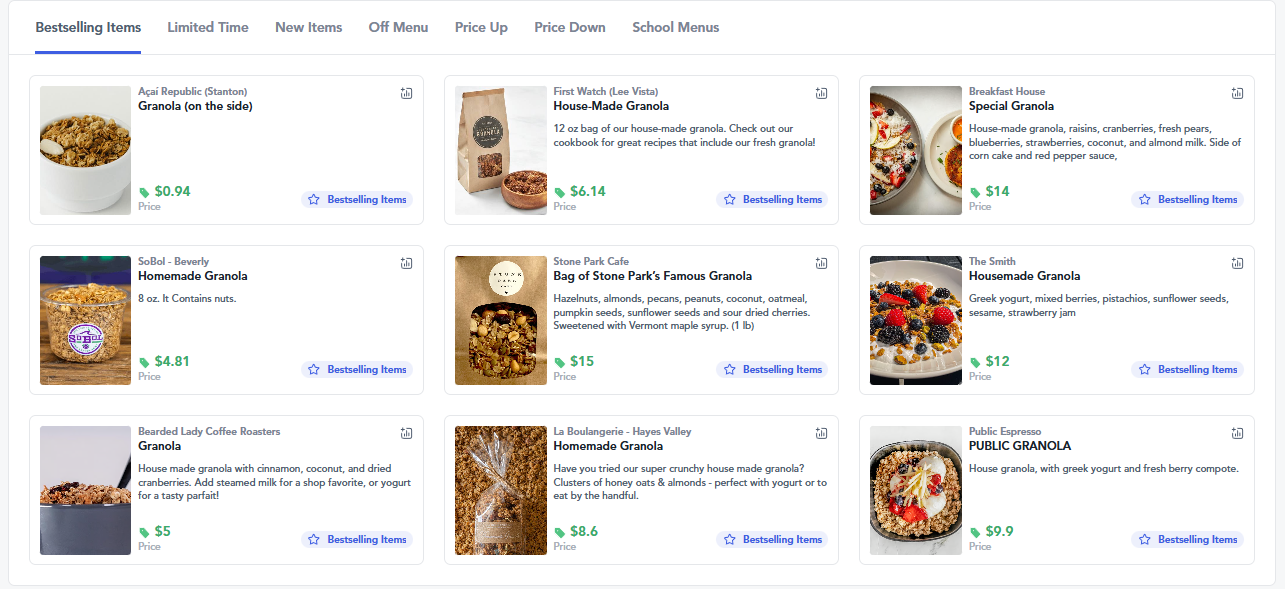The width and height of the screenshot is (1285, 589).
Task: Click the star icon on The Smith's badge
Action: (1143, 369)
